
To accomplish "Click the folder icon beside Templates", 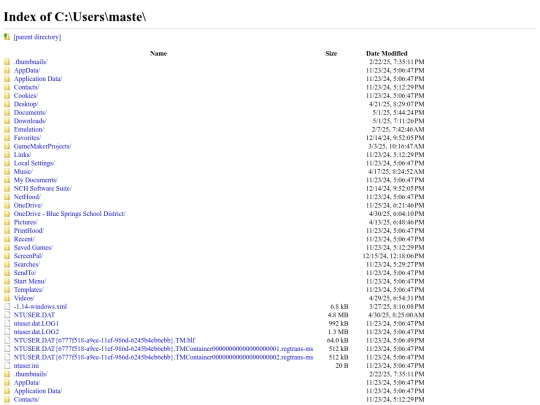I will click(x=7, y=290).
